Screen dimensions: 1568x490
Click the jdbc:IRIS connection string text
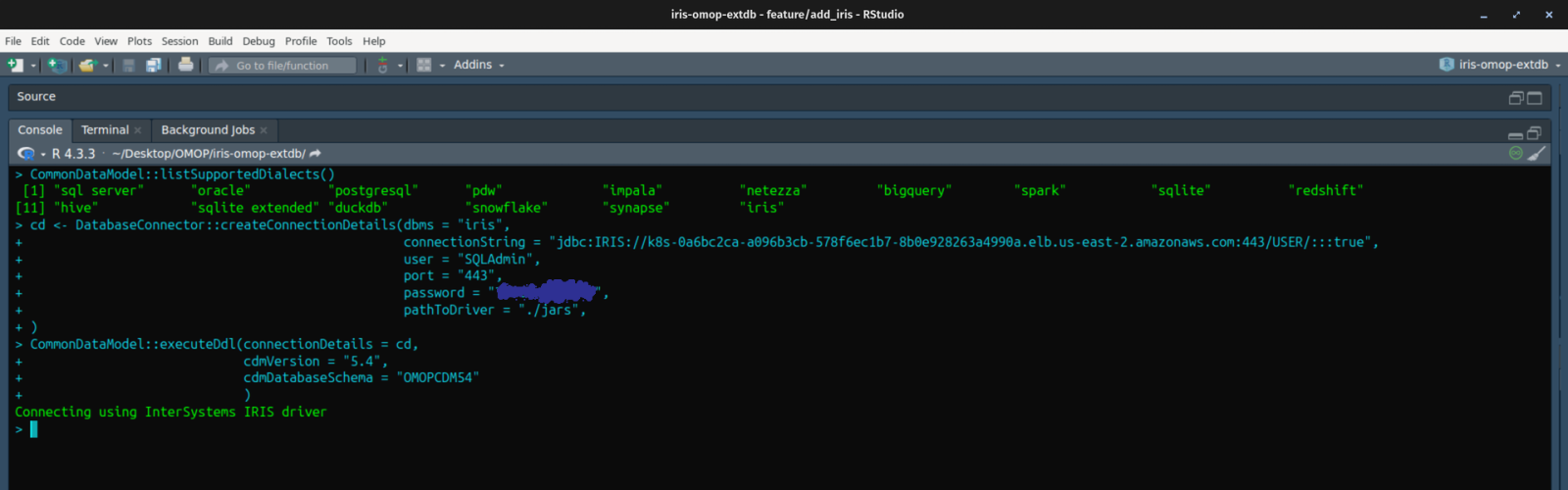[963, 242]
